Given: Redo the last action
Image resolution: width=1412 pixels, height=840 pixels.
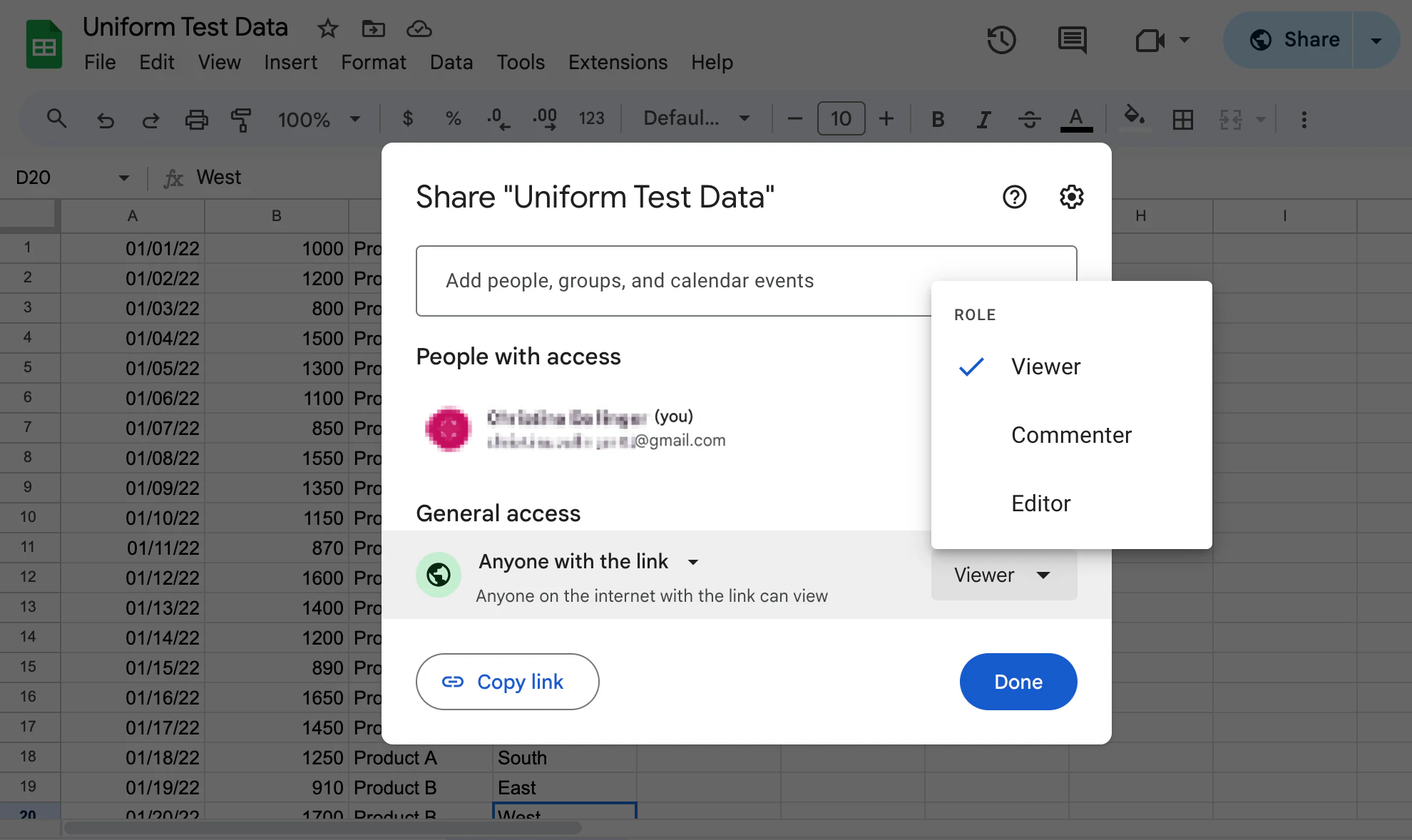Looking at the screenshot, I should click(150, 120).
